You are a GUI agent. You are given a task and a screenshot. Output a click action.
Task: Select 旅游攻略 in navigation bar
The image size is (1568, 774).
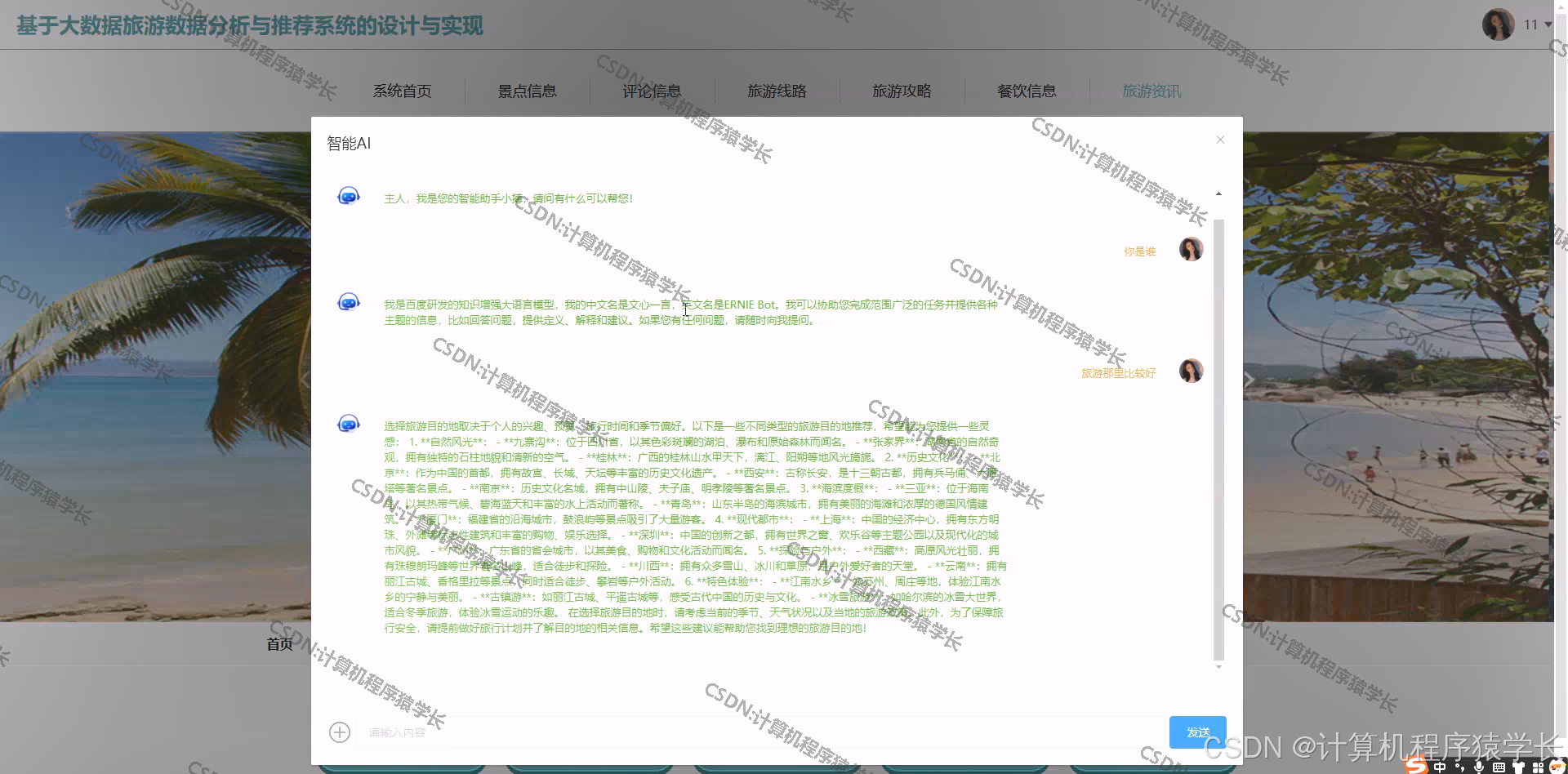tap(902, 91)
